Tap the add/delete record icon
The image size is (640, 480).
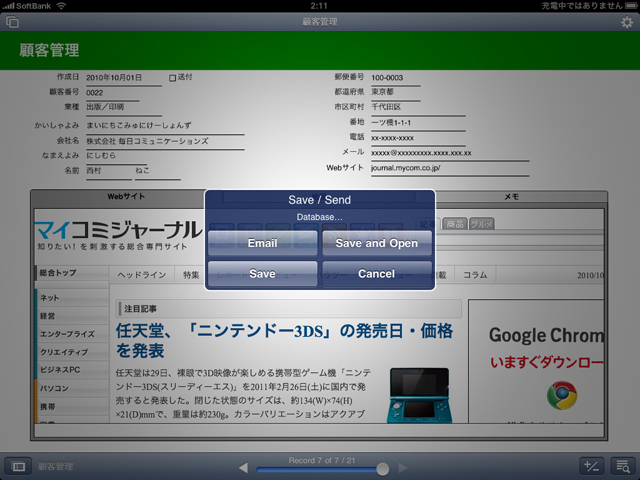(591, 466)
